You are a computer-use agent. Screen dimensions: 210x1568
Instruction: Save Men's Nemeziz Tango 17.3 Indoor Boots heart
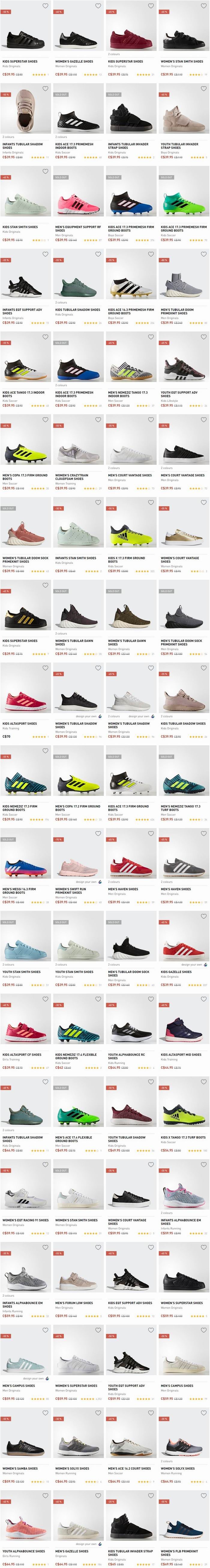click(x=151, y=337)
